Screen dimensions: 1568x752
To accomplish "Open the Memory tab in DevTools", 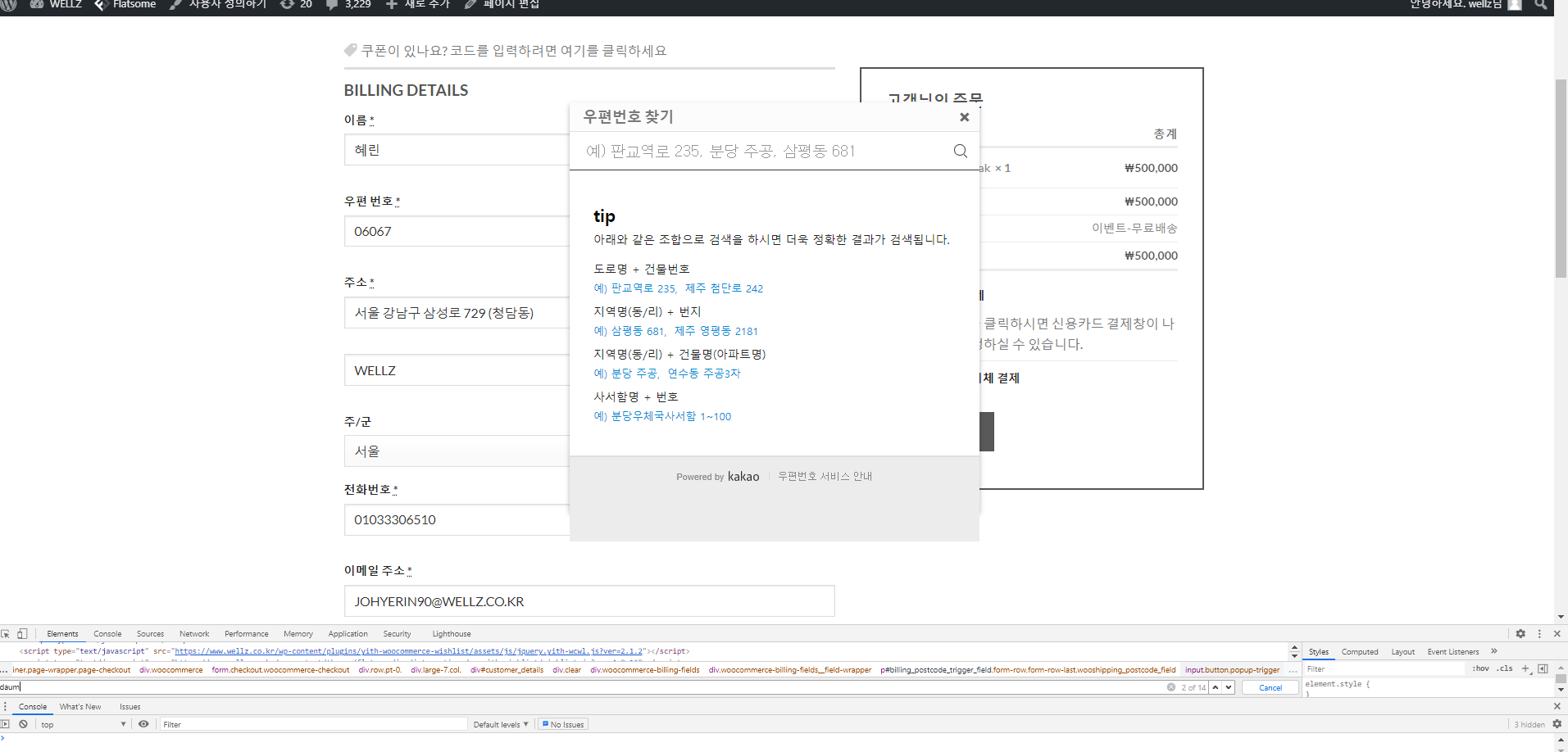I will click(298, 633).
